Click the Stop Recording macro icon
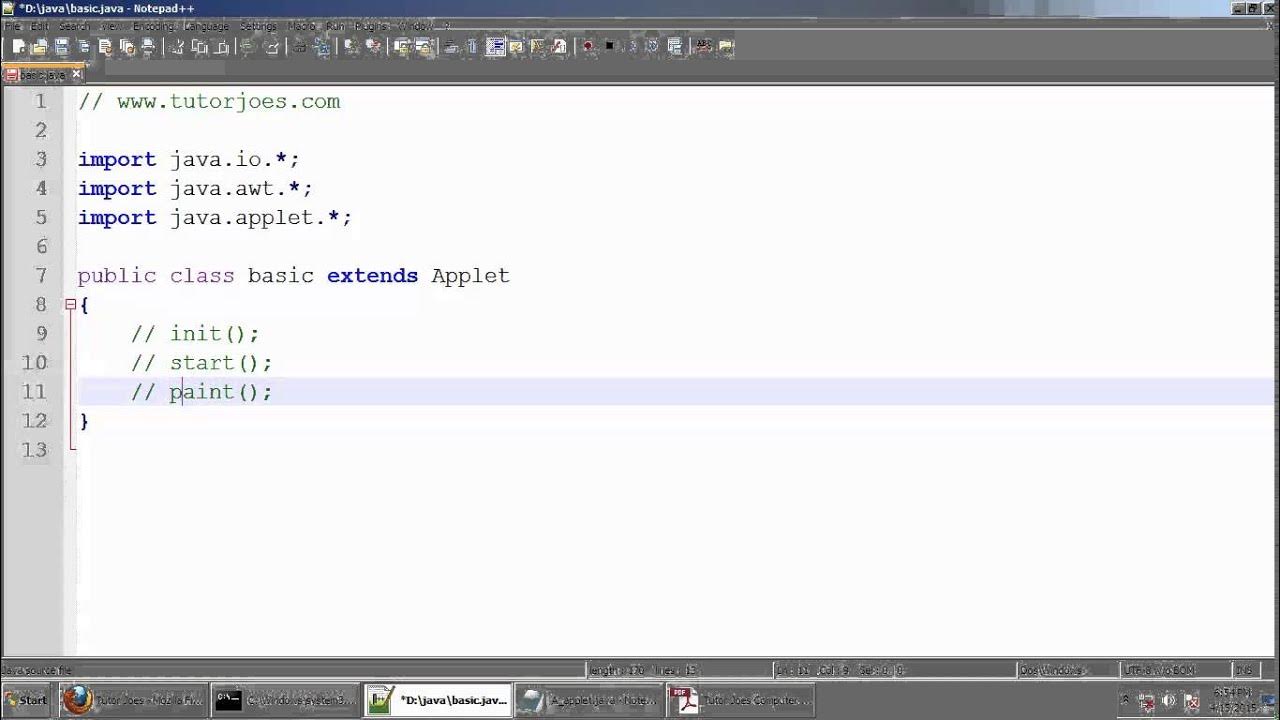 [x=609, y=46]
